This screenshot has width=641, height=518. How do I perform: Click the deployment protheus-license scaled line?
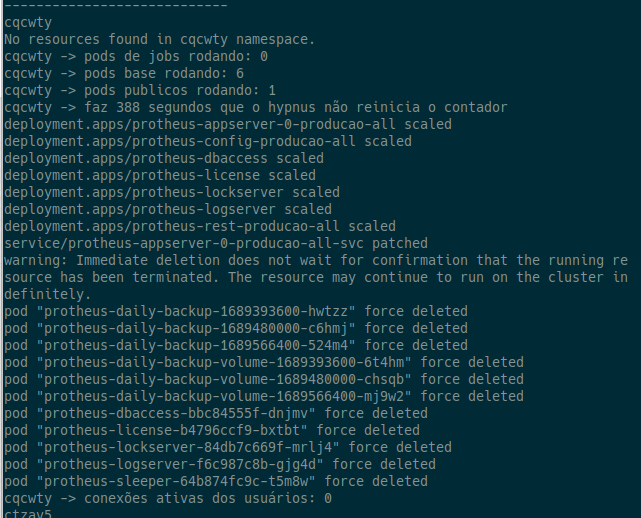(160, 175)
